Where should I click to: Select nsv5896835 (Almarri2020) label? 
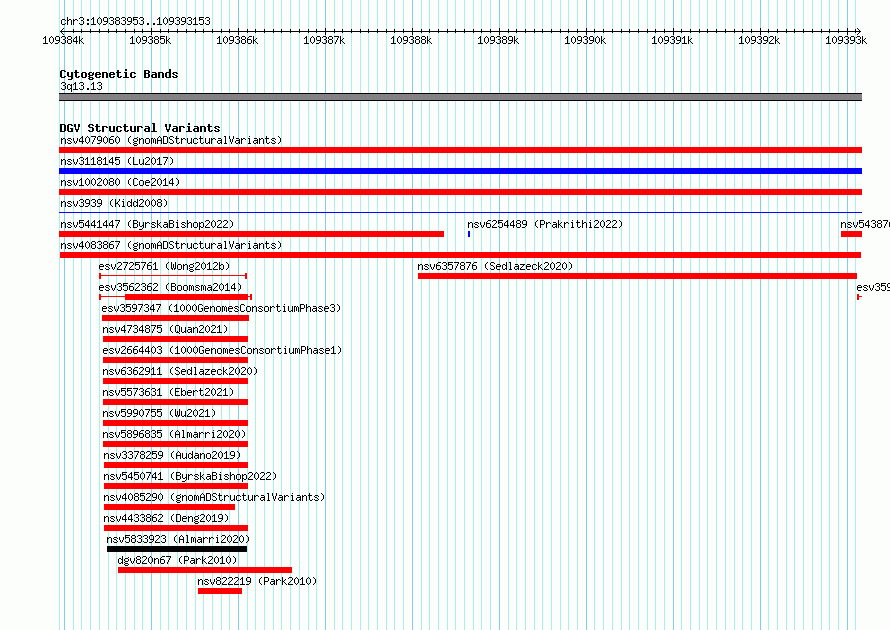coord(174,434)
